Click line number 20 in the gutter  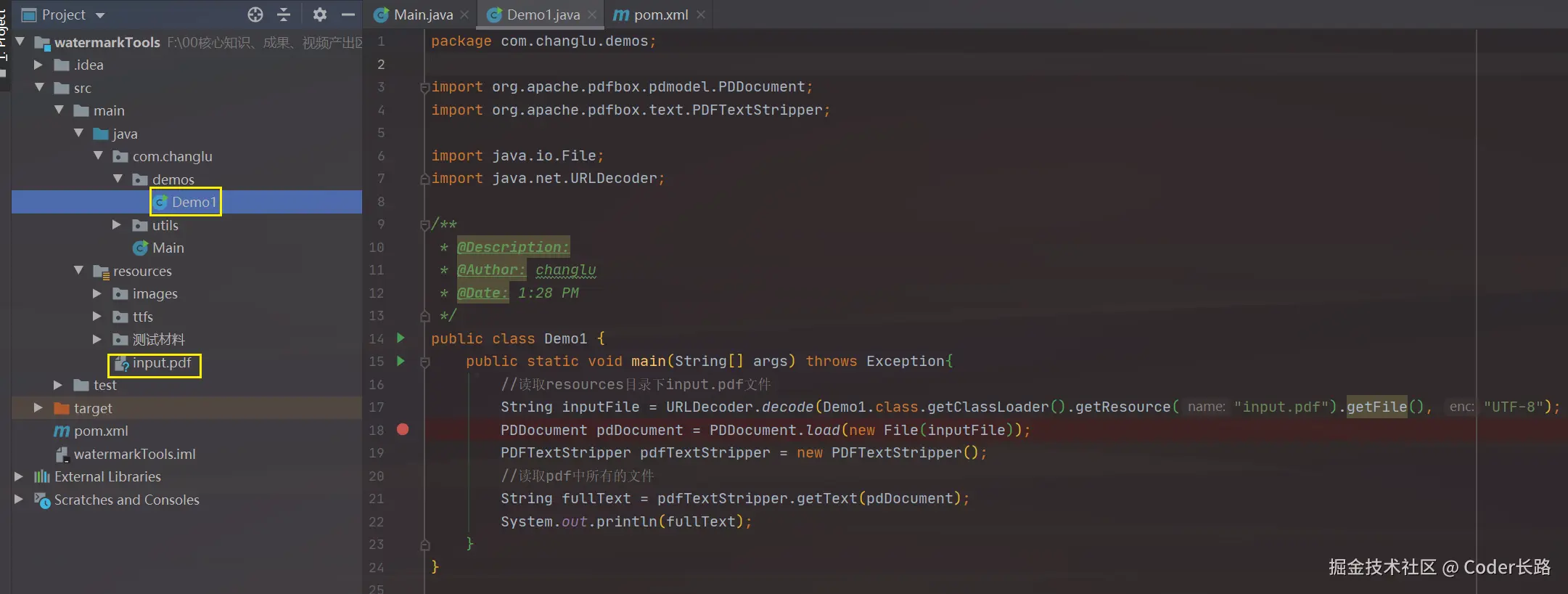(x=376, y=476)
